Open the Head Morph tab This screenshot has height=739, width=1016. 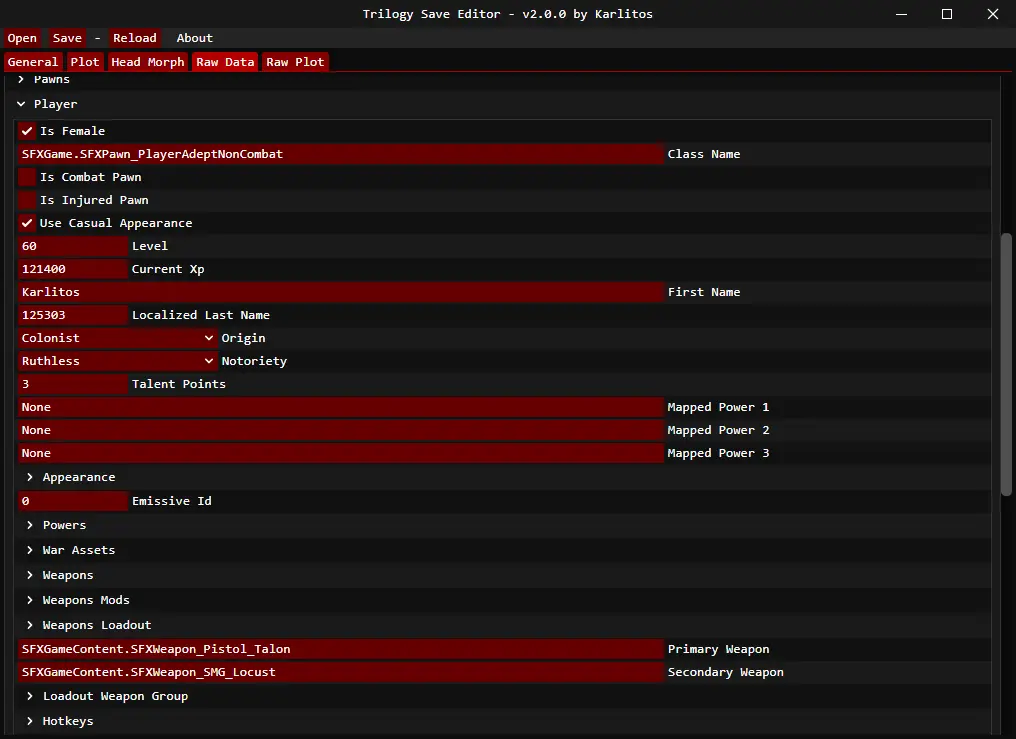tap(148, 62)
